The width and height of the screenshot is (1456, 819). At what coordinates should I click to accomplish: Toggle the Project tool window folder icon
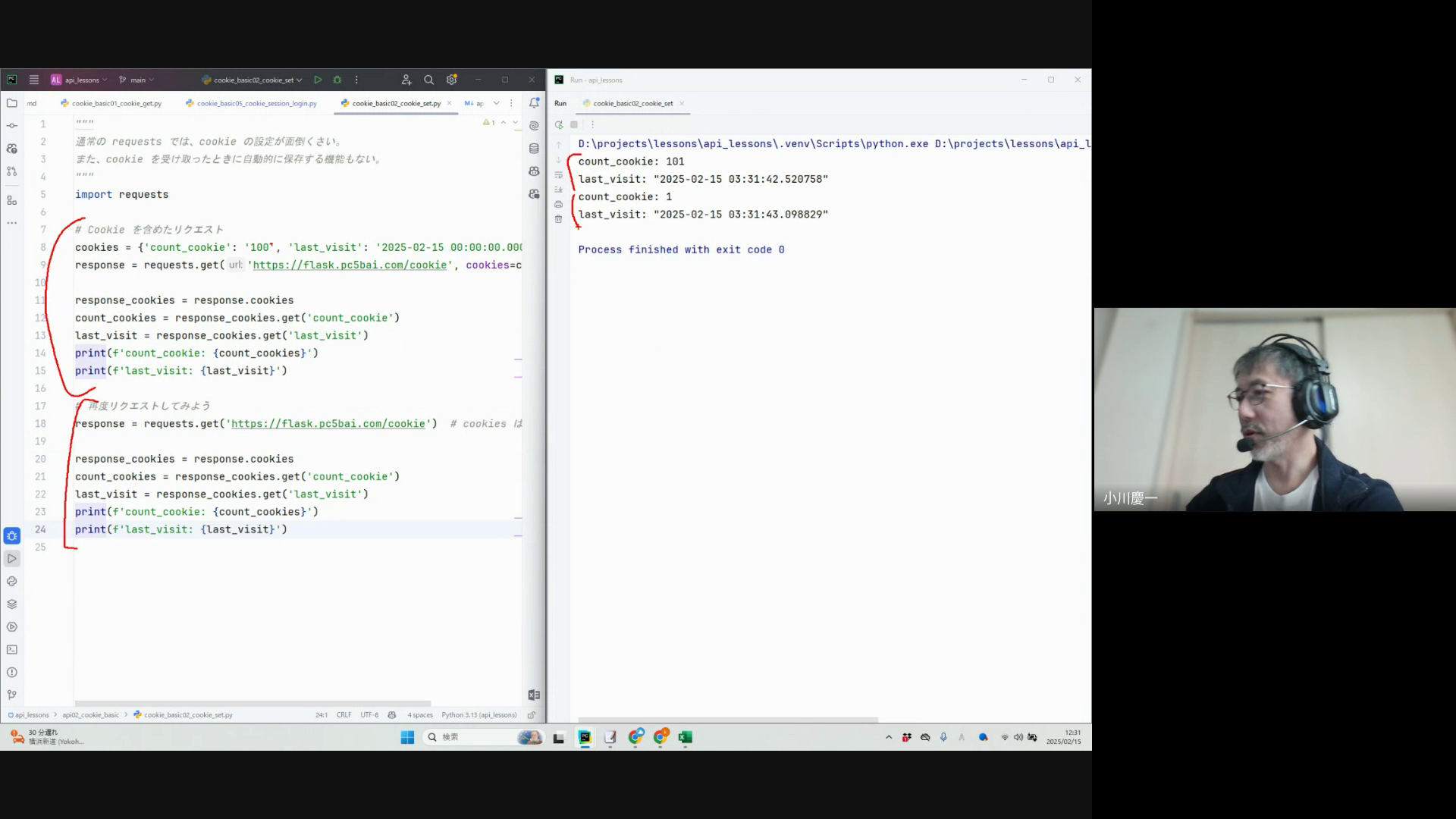point(12,103)
